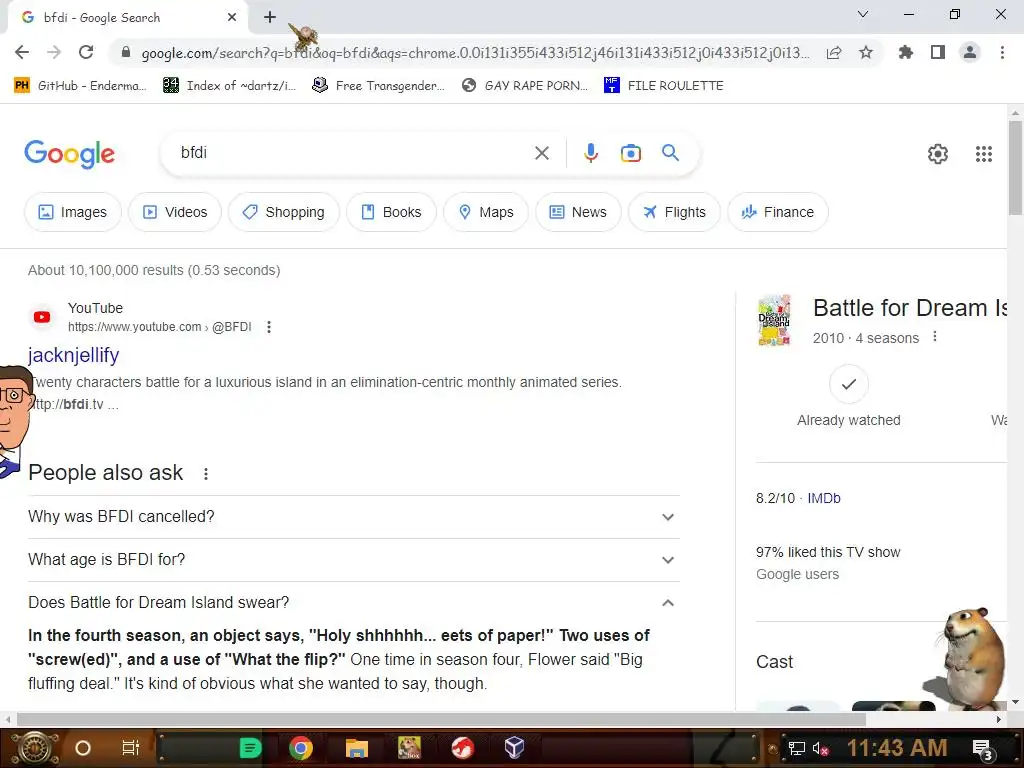The width and height of the screenshot is (1024, 768).
Task: Open the Windows Start button
Action: pos(35,748)
